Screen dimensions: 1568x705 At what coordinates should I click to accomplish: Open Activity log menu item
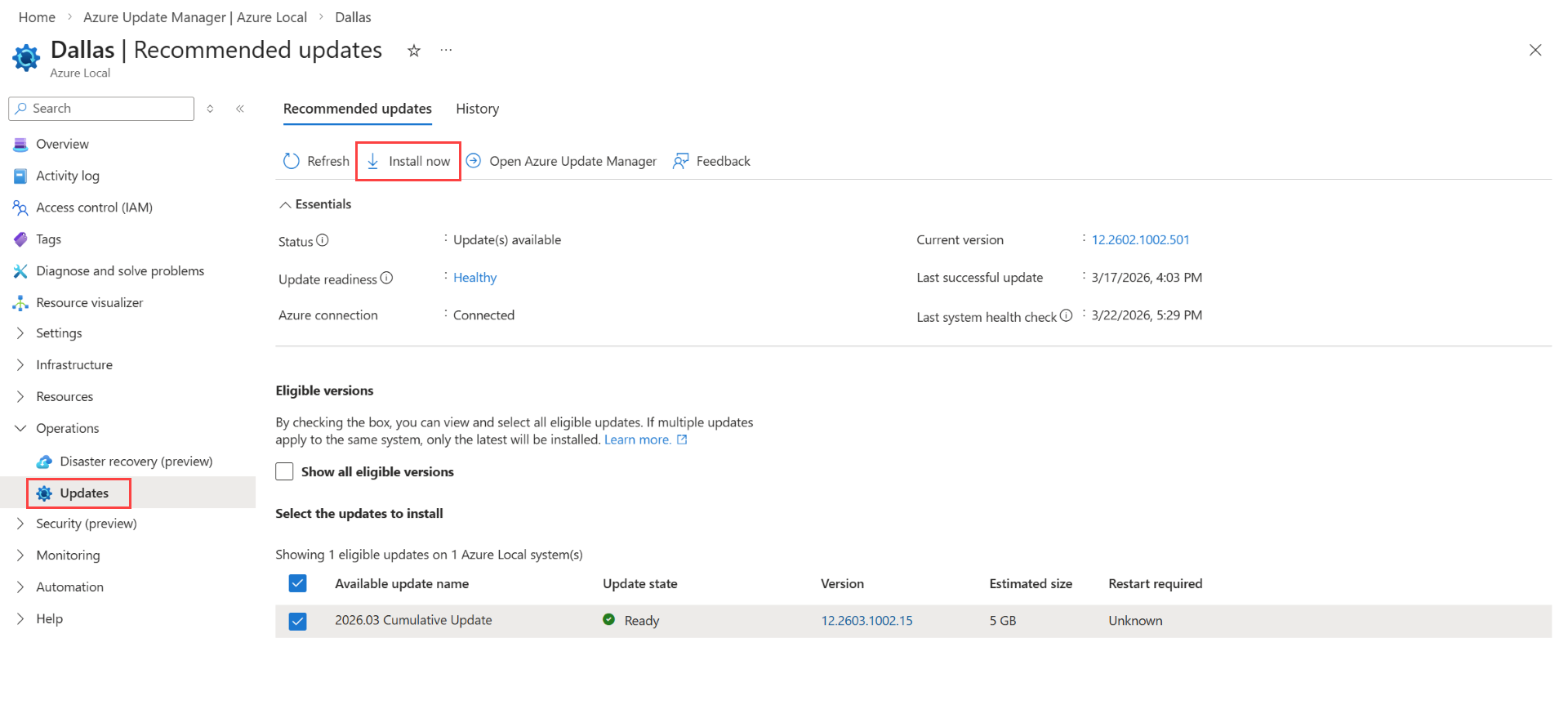(68, 176)
